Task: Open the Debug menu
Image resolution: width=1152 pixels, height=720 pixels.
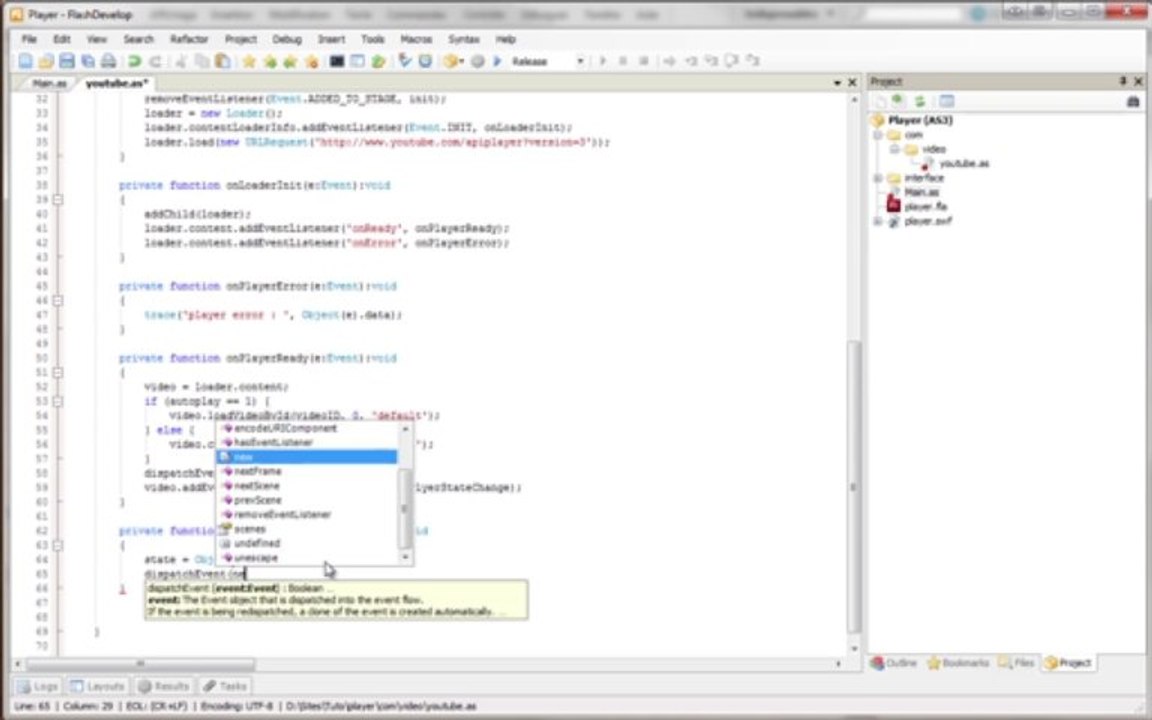Action: (287, 39)
